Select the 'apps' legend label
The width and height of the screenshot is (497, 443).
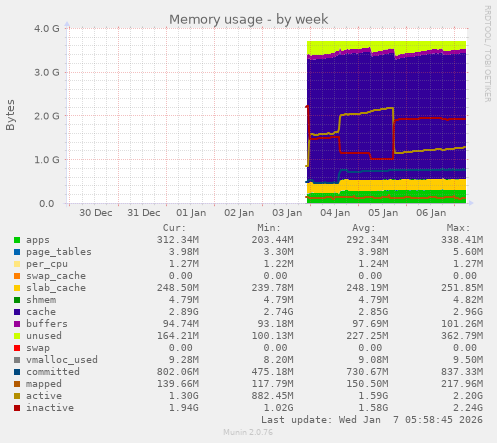coord(38,240)
